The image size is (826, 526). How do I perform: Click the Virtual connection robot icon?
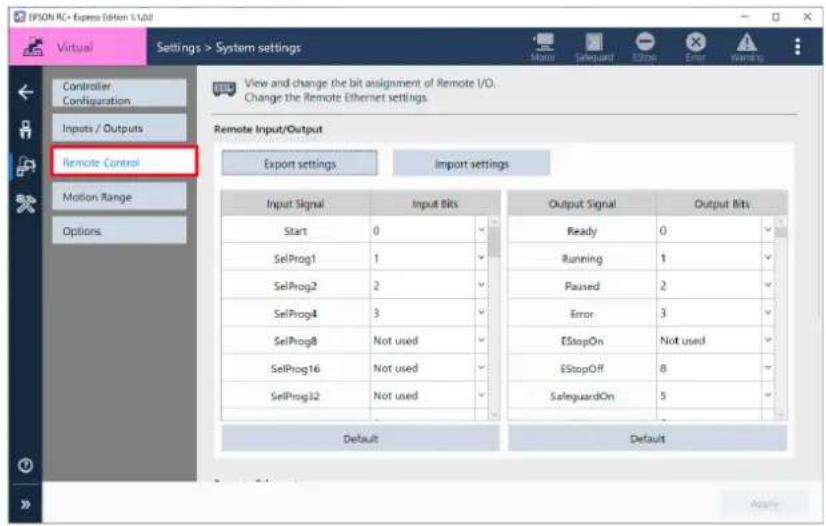pyautogui.click(x=33, y=47)
